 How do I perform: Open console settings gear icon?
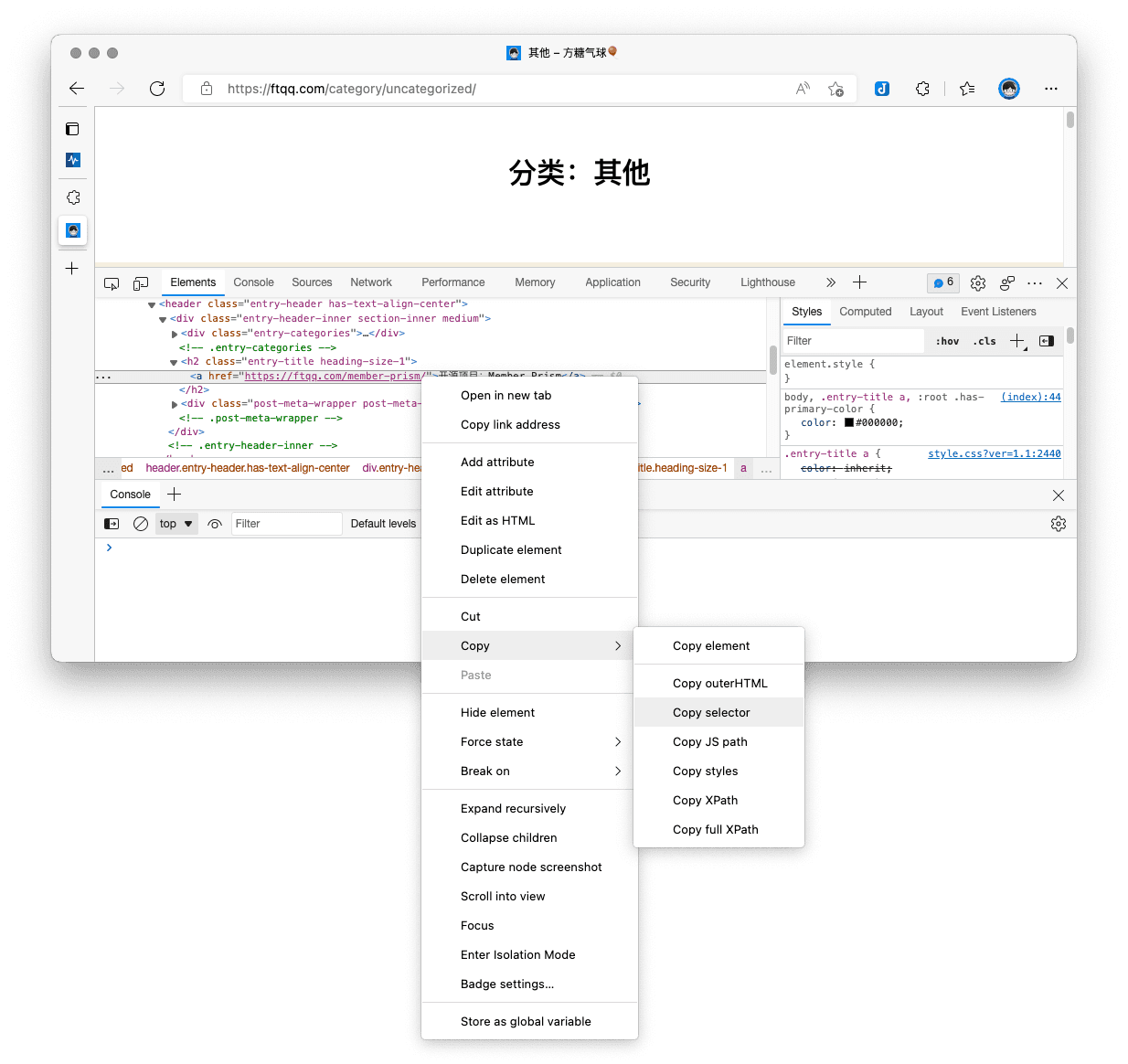point(1058,524)
